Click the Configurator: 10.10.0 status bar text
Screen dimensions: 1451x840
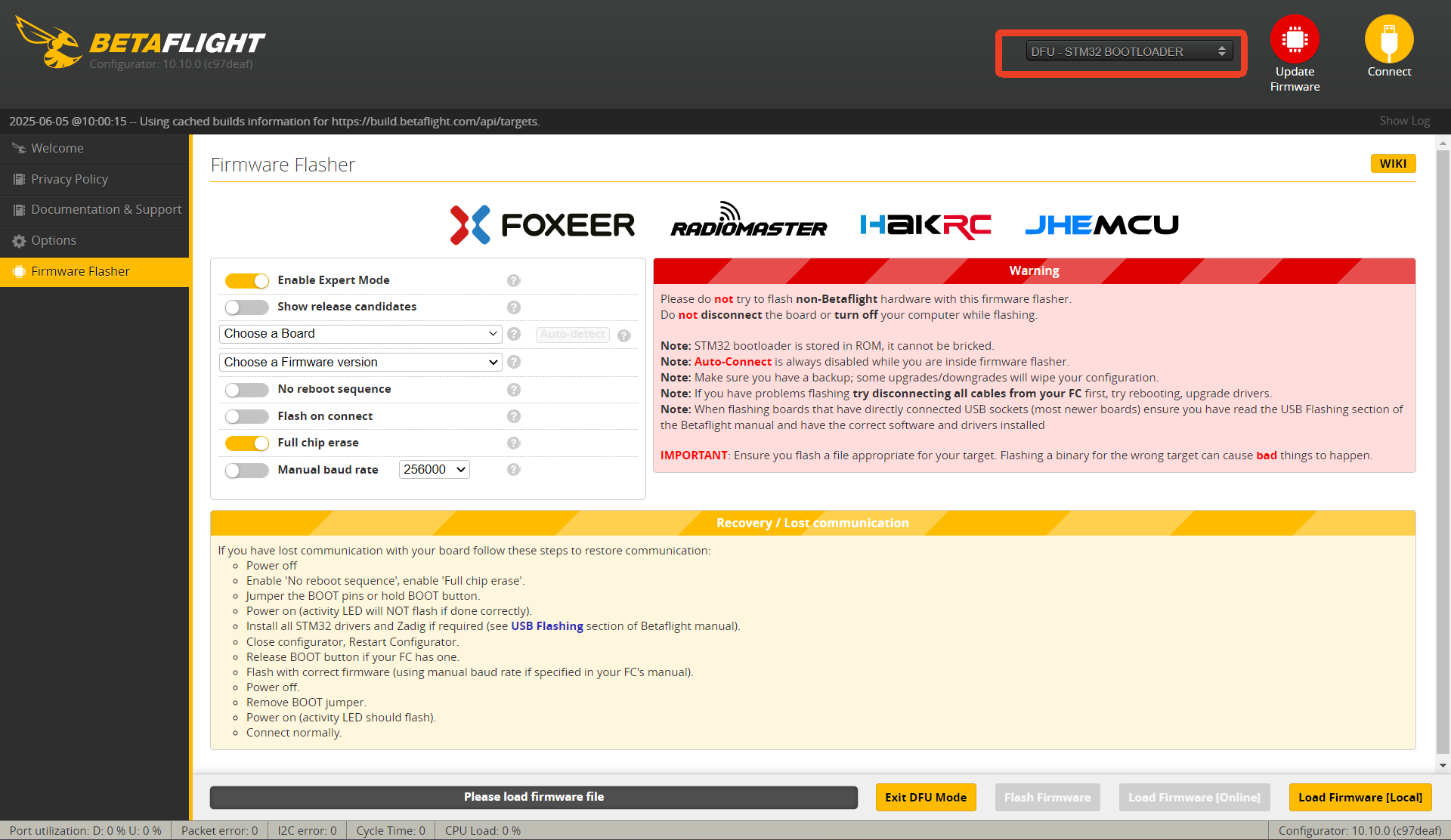coord(1360,831)
